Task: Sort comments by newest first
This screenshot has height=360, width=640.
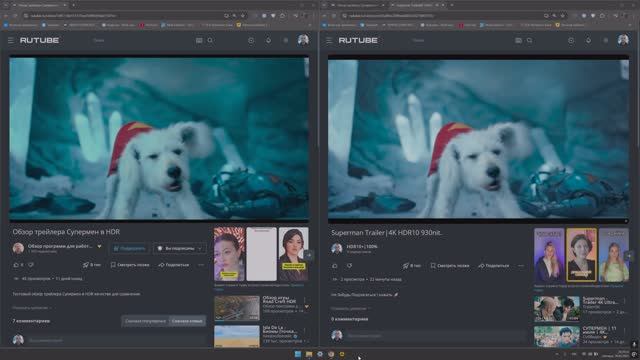Action: click(187, 321)
